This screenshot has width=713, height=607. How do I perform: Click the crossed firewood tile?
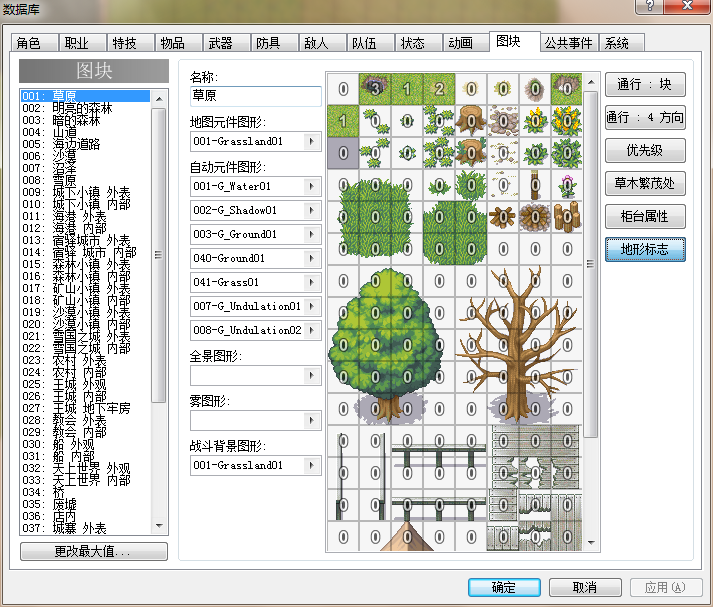point(503,217)
